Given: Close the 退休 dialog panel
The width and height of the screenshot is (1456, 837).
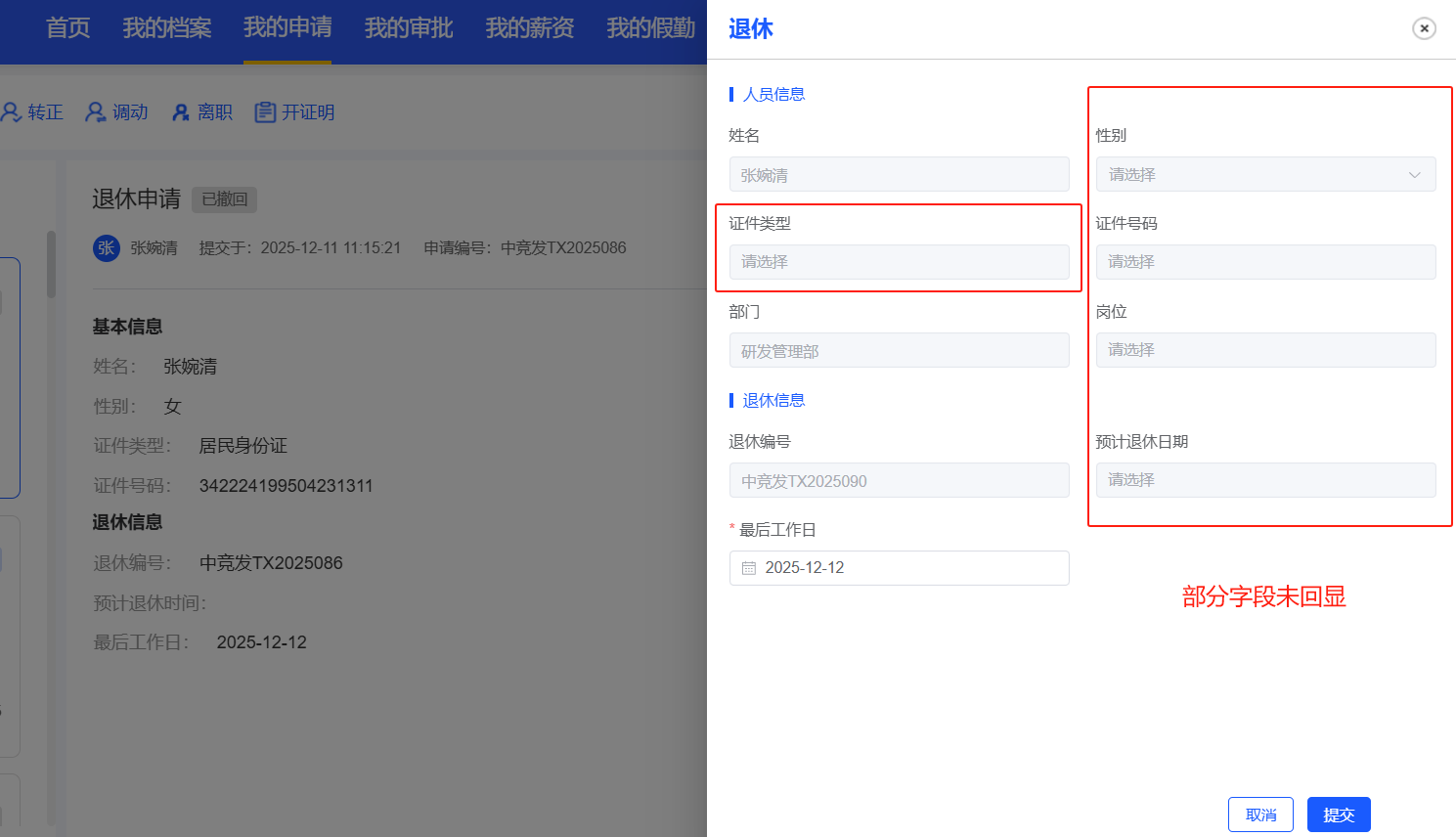Looking at the screenshot, I should point(1424,28).
